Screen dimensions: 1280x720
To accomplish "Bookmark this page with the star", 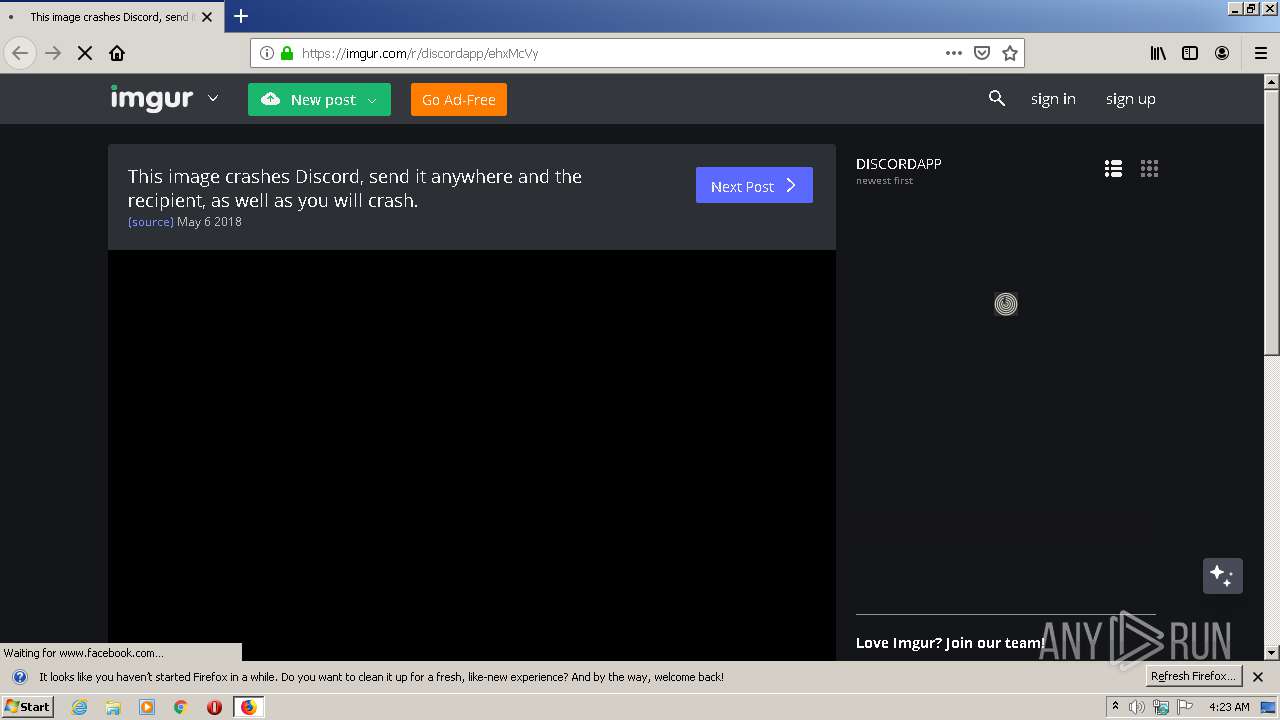I will 1010,53.
